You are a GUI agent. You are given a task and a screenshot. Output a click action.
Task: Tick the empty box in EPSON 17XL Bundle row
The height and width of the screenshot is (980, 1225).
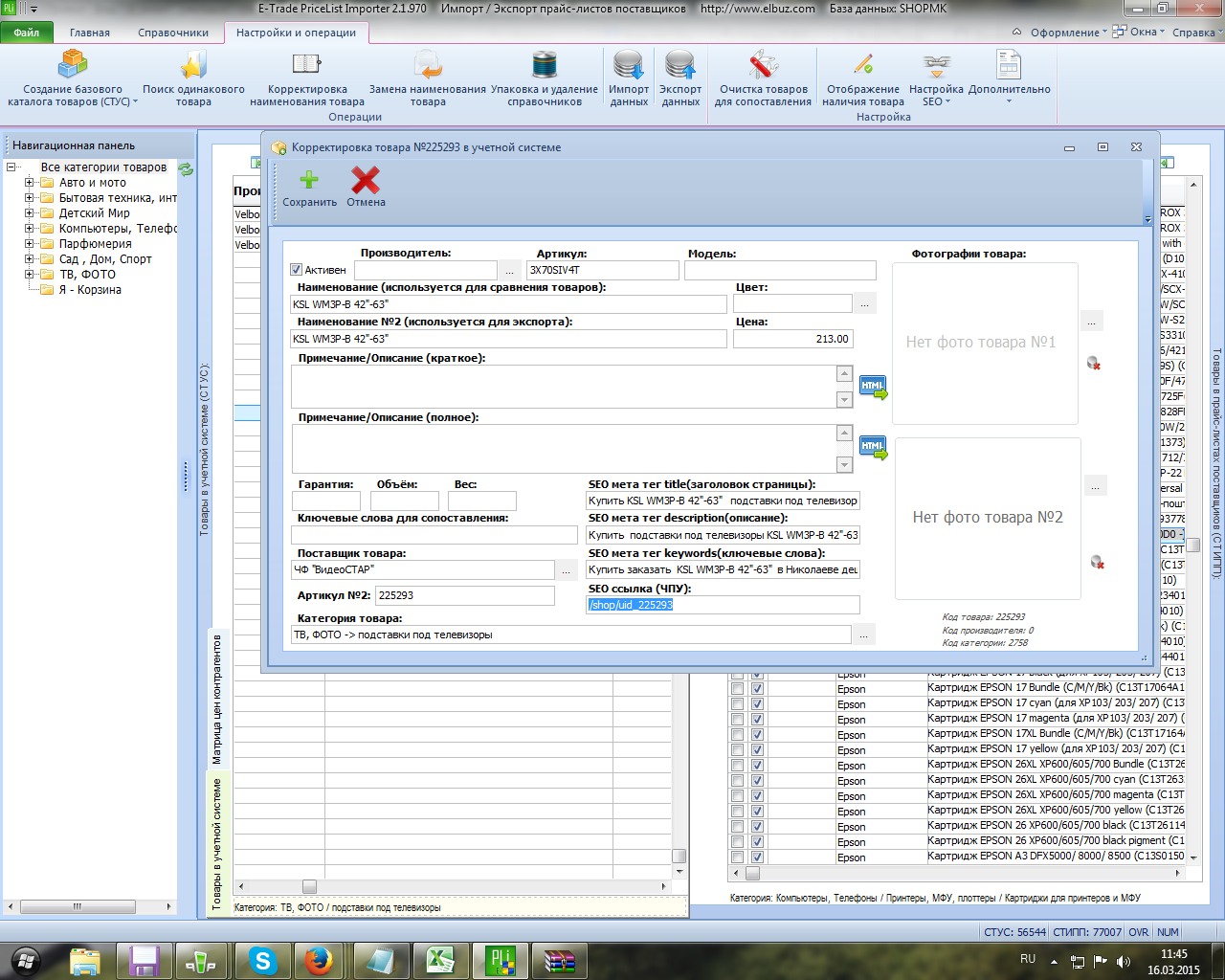point(737,734)
